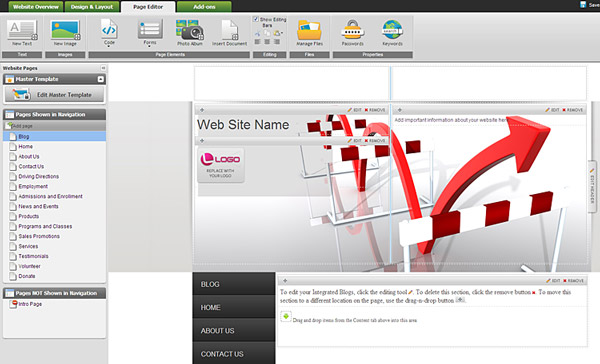
Task: Click the paste icon in Editing
Action: (276, 33)
